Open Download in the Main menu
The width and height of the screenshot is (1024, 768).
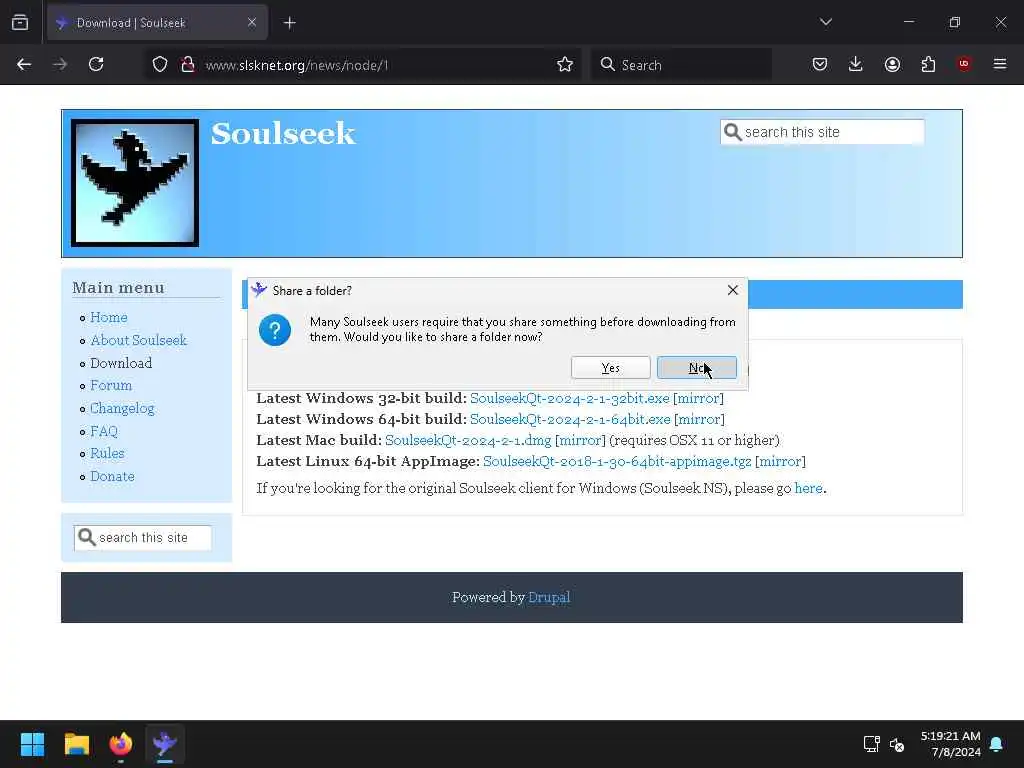121,363
